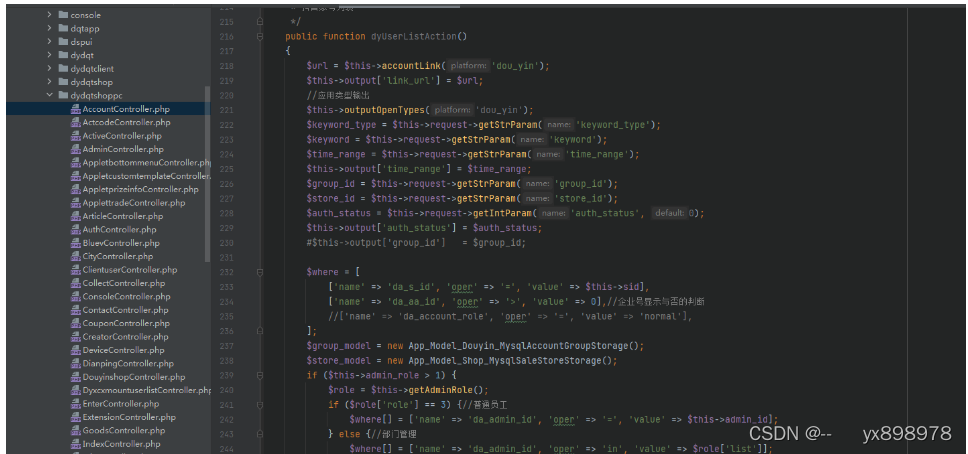The image size is (968, 454).
Task: Fold the $where array at line 232
Action: (x=260, y=272)
